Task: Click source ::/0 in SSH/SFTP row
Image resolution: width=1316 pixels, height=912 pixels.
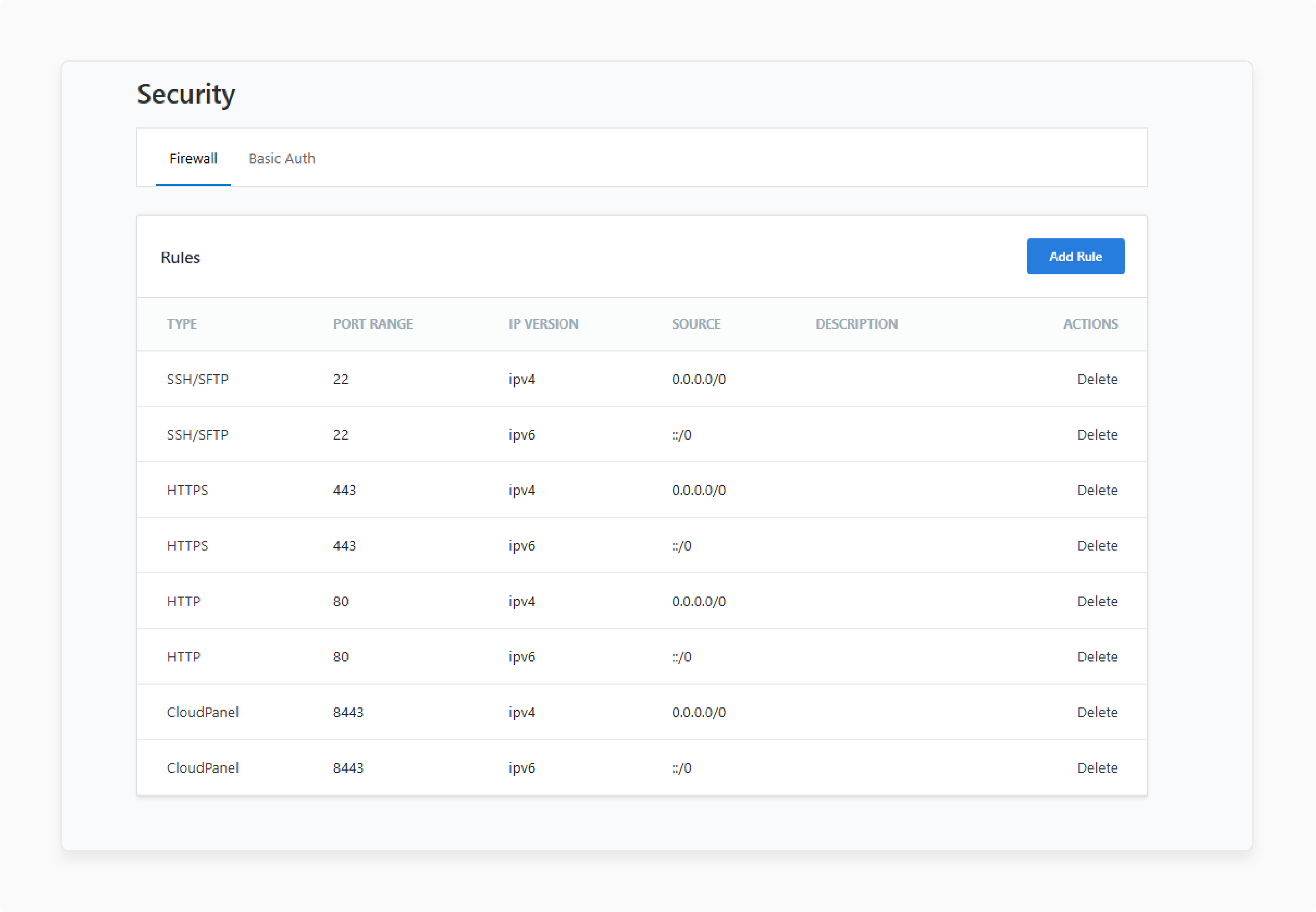Action: [681, 434]
